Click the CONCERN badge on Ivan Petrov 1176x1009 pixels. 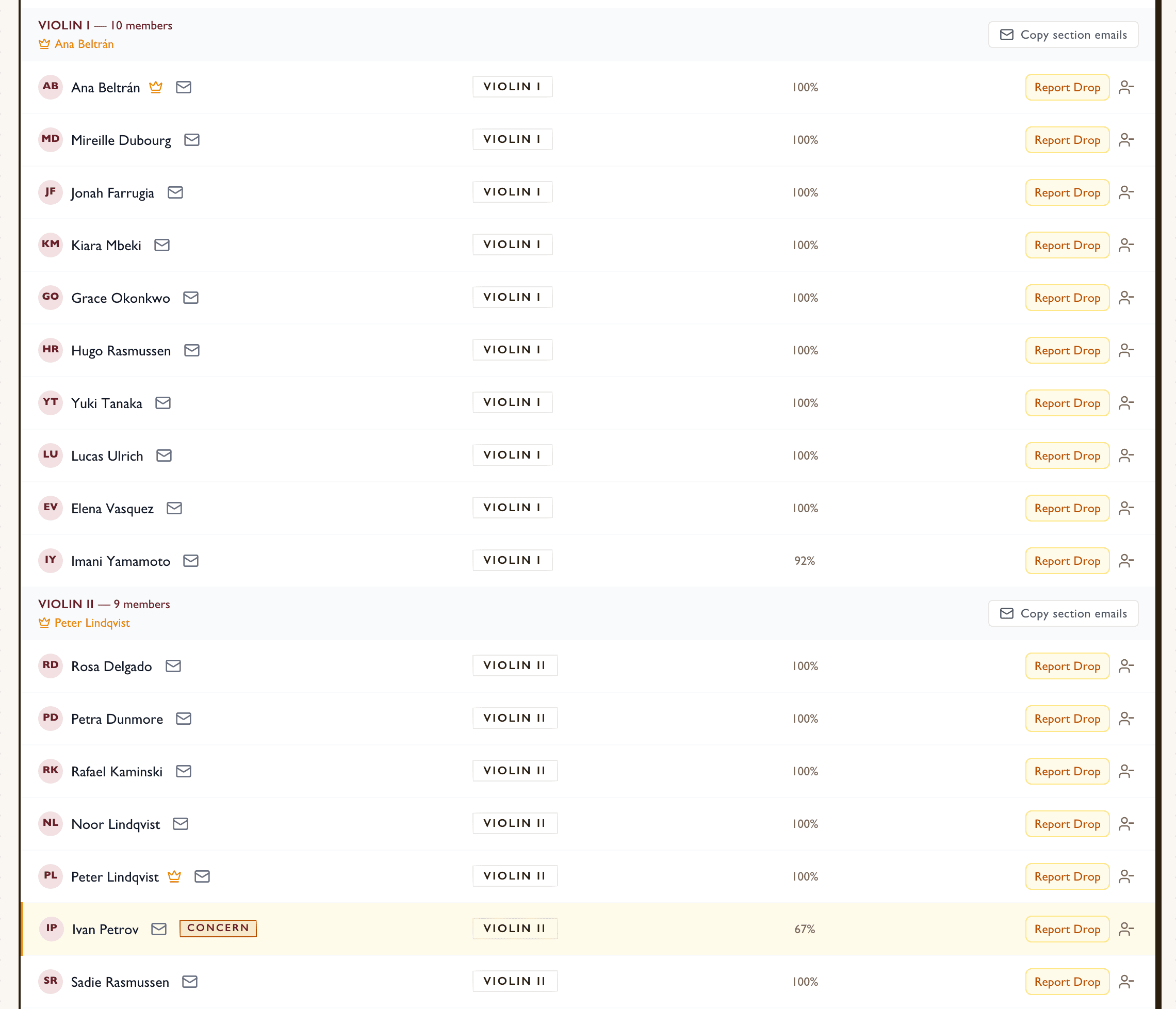click(218, 929)
